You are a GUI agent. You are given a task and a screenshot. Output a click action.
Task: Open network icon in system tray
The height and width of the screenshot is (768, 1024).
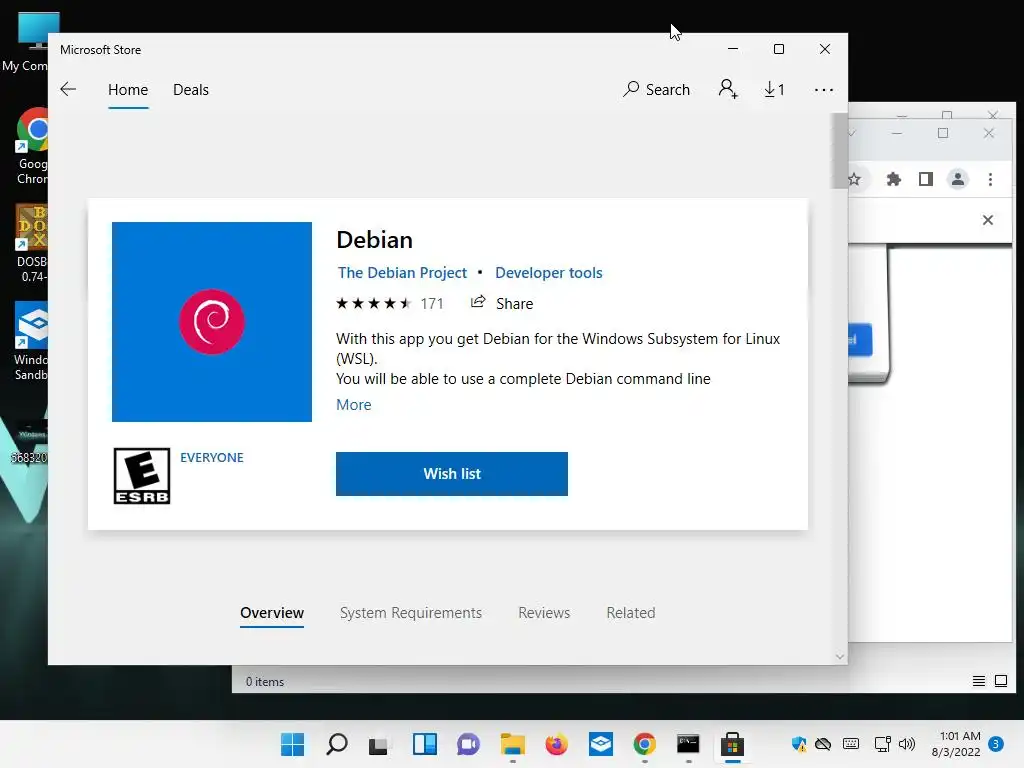pyautogui.click(x=882, y=744)
